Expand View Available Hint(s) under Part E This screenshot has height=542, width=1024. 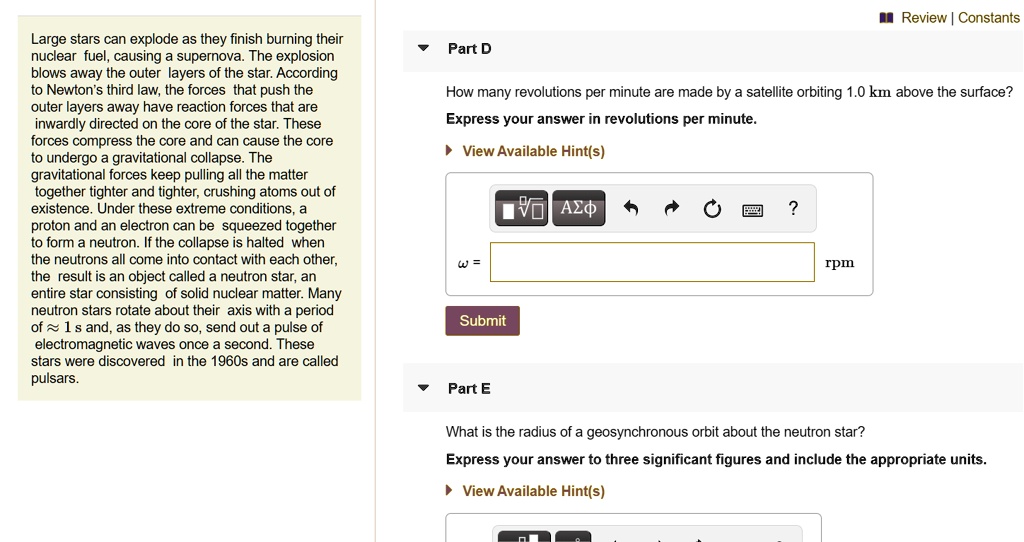(526, 491)
